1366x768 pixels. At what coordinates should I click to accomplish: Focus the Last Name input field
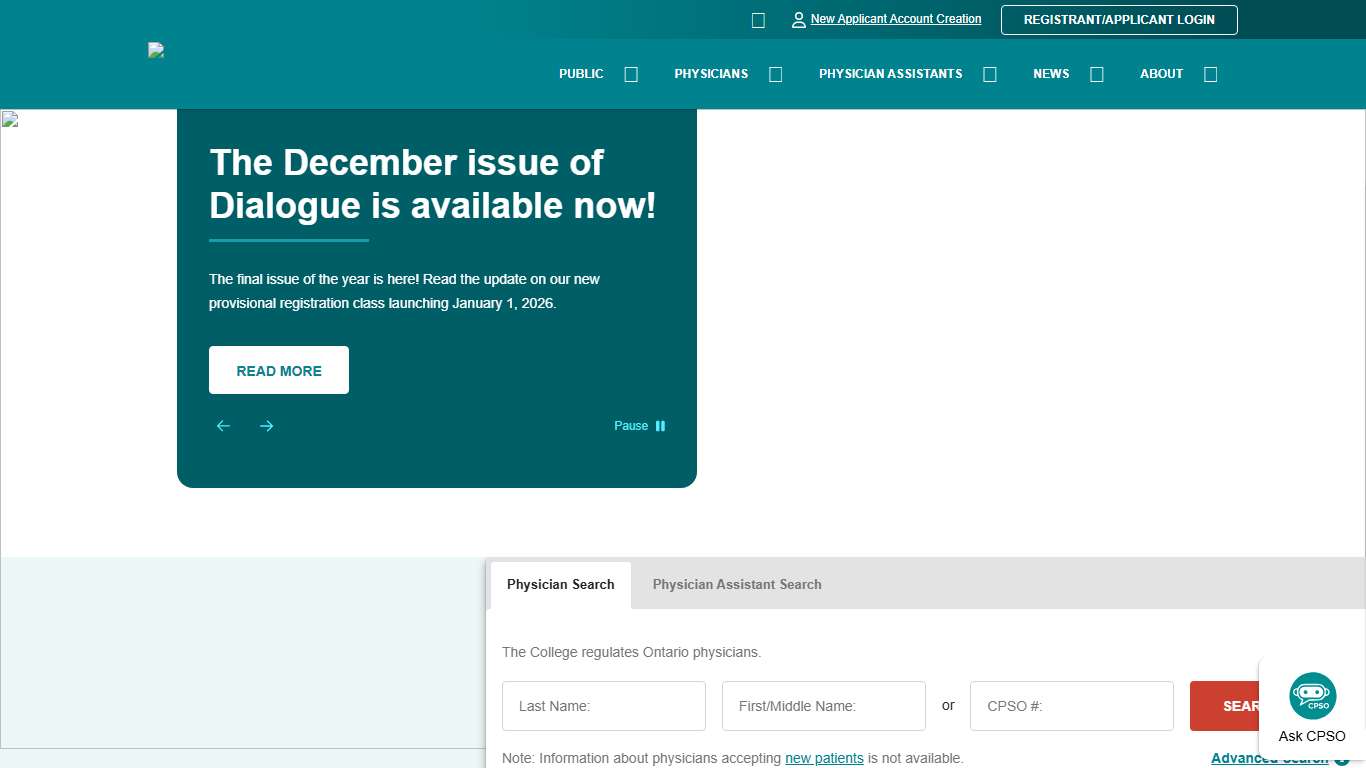click(x=604, y=706)
